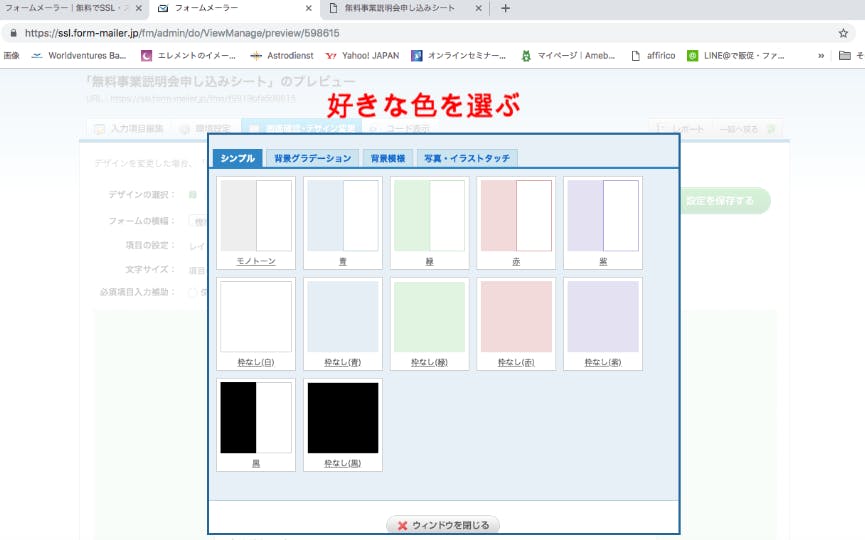
Task: Pick the 枠なし(緑) color swatch
Action: tap(429, 317)
